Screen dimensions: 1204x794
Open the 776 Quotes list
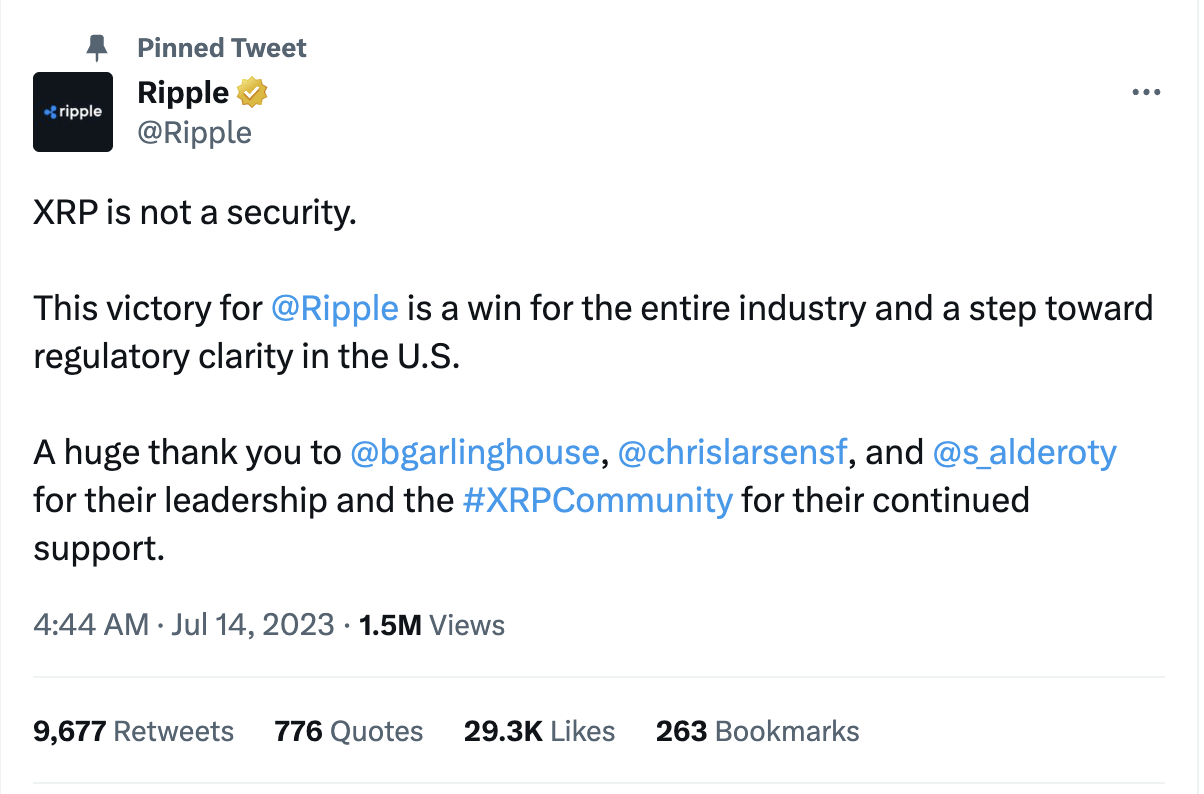tap(349, 731)
